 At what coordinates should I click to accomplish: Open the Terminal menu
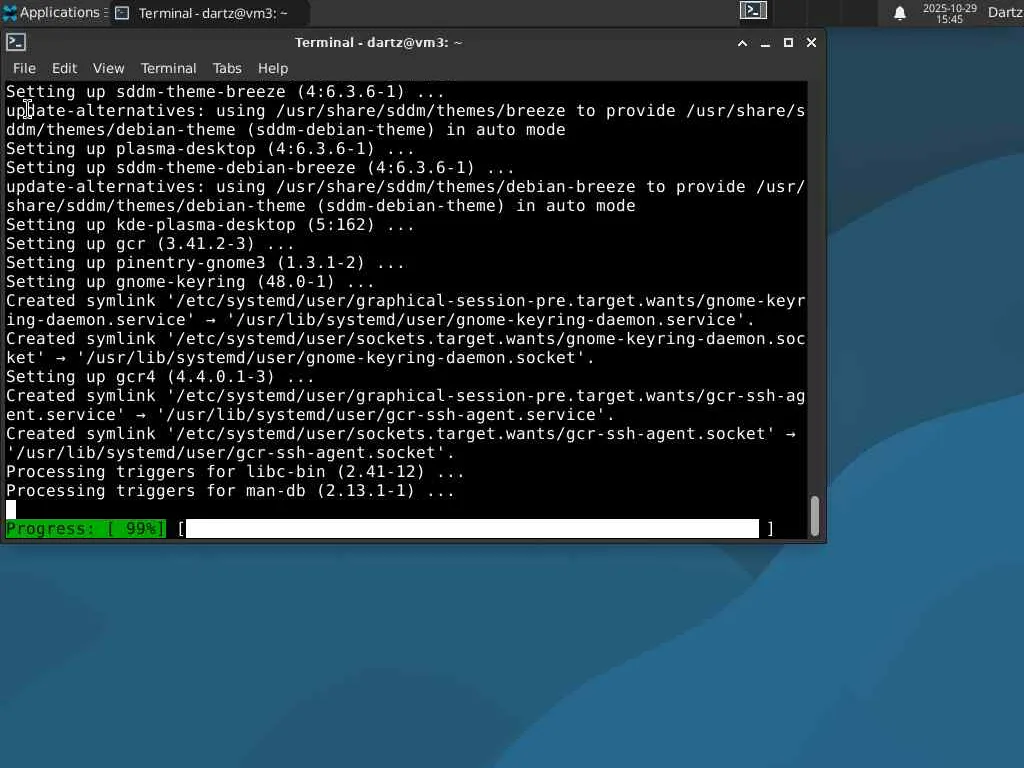click(168, 68)
